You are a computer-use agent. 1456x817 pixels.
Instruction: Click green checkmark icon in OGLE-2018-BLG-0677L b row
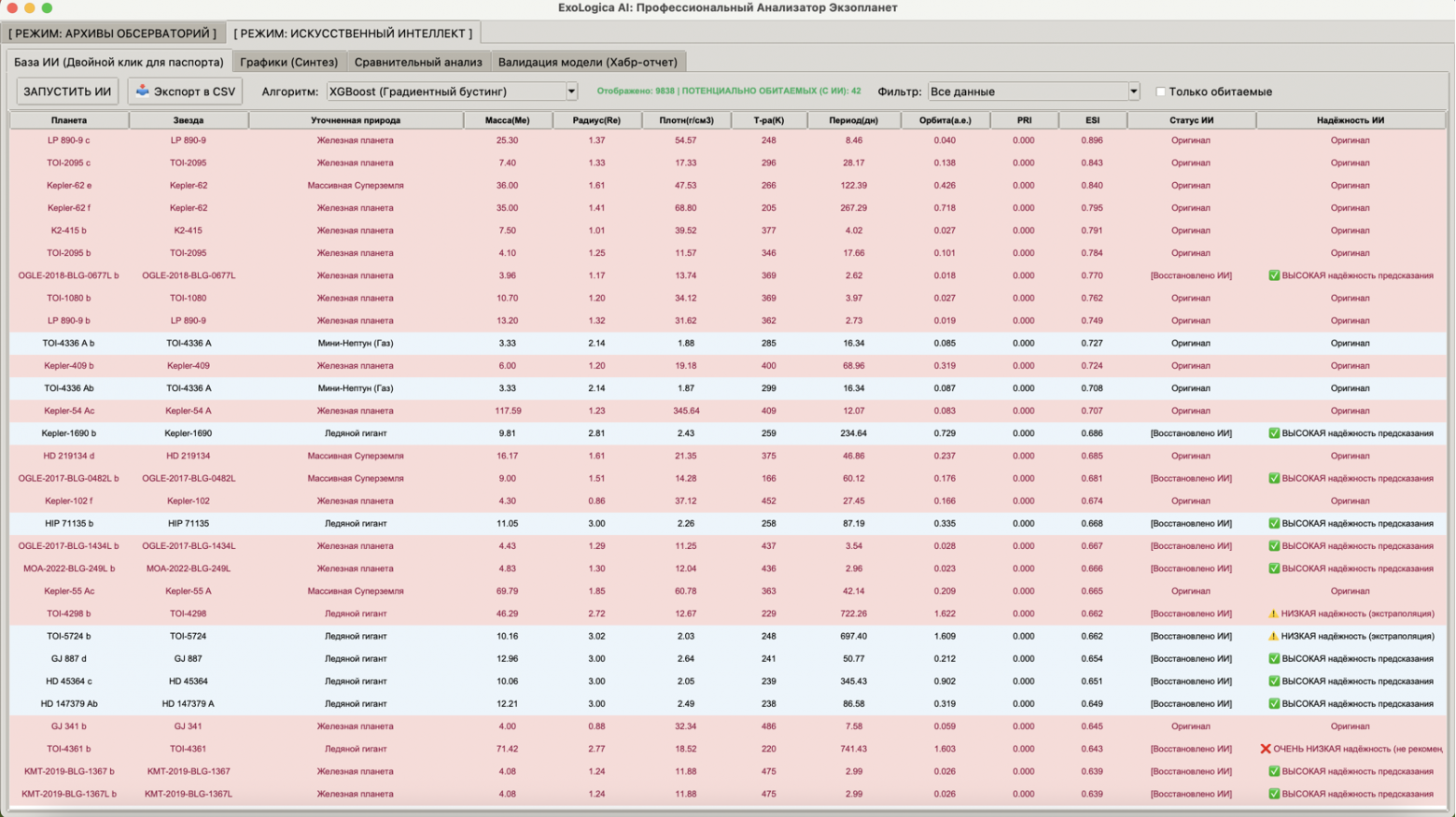point(1274,275)
